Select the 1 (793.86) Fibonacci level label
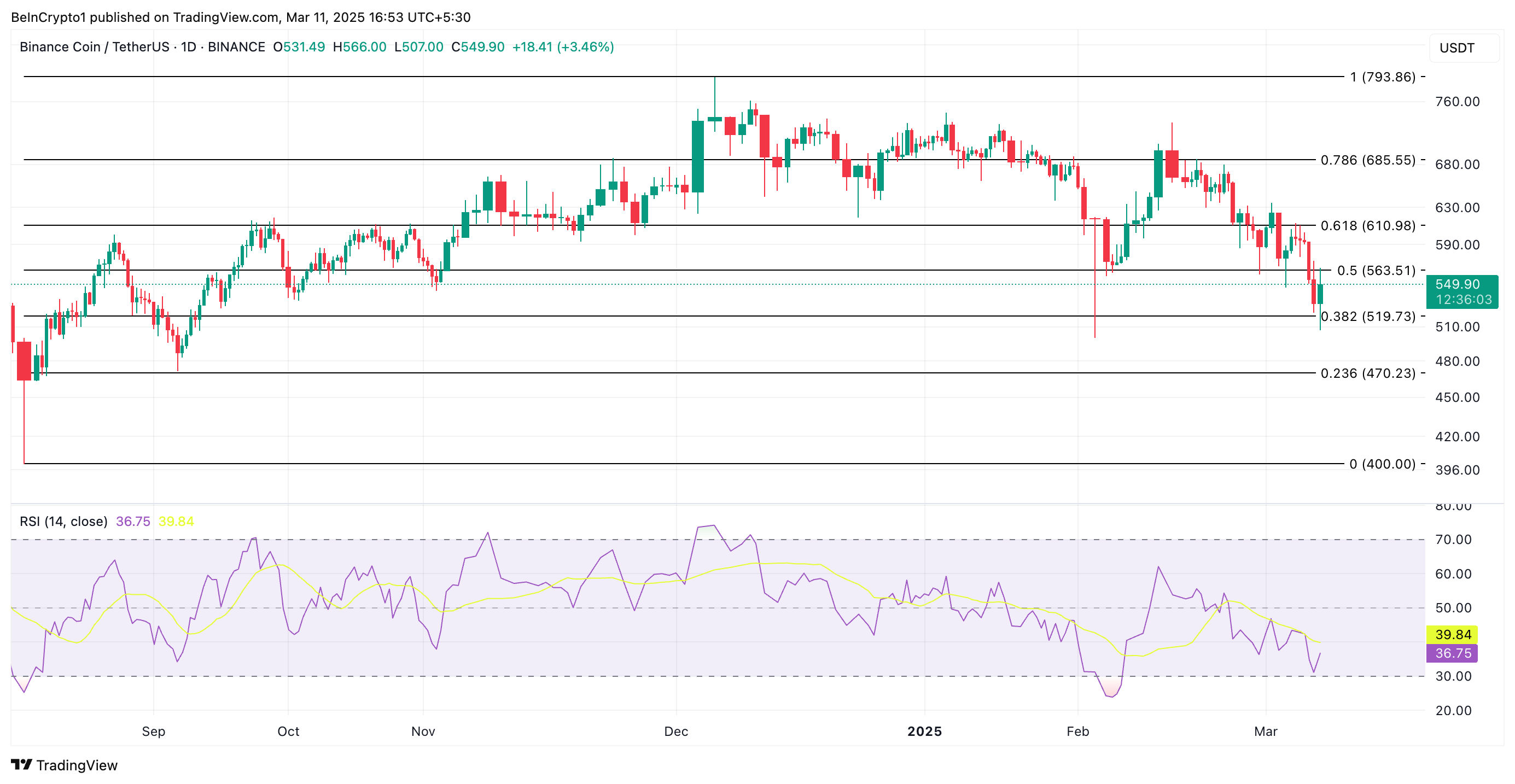 1382,77
